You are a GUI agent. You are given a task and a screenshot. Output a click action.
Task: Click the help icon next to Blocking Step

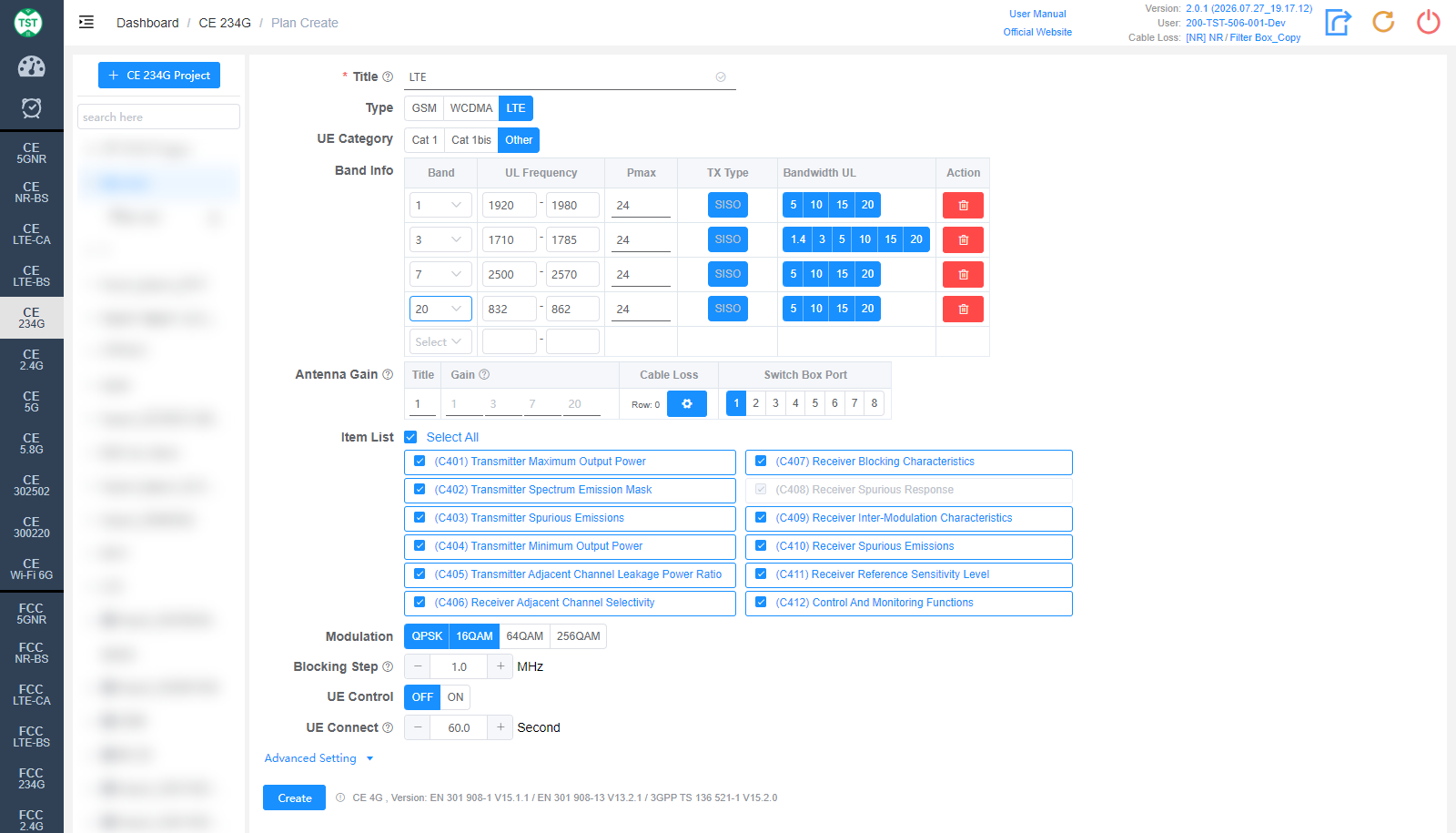tap(388, 667)
